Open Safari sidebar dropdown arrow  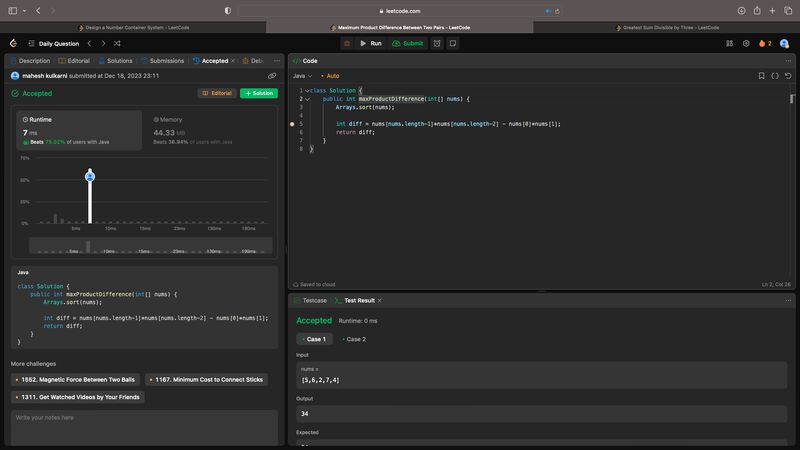click(24, 11)
